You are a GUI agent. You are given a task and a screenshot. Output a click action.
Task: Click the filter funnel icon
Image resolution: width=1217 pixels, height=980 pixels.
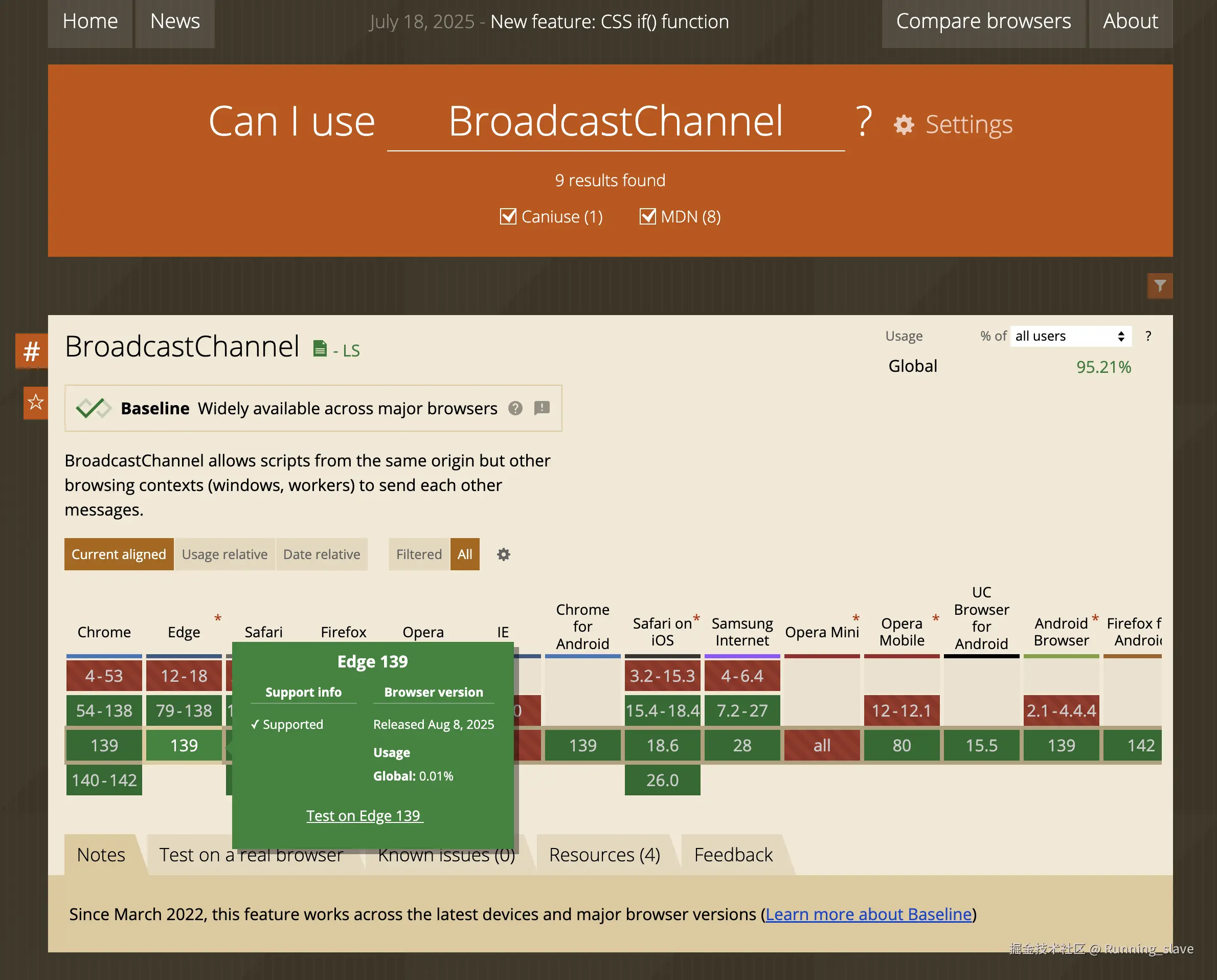tap(1159, 285)
